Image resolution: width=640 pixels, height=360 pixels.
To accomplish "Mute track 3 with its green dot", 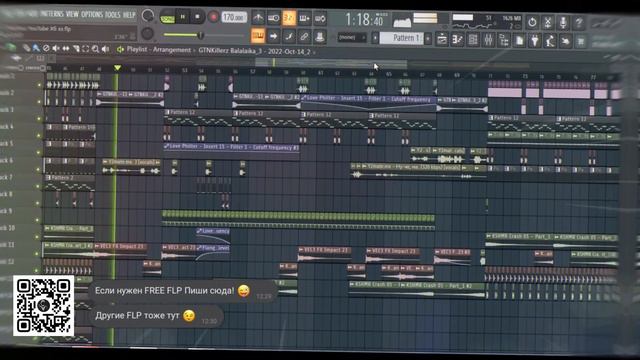I will [x=39, y=119].
